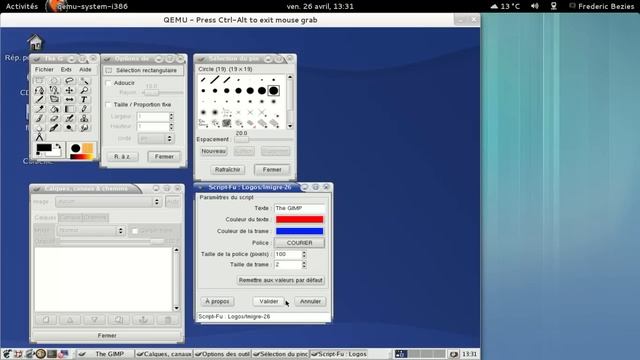The width and height of the screenshot is (640, 360).
Task: Open the layer Mode dropdown
Action: [x=91, y=231]
